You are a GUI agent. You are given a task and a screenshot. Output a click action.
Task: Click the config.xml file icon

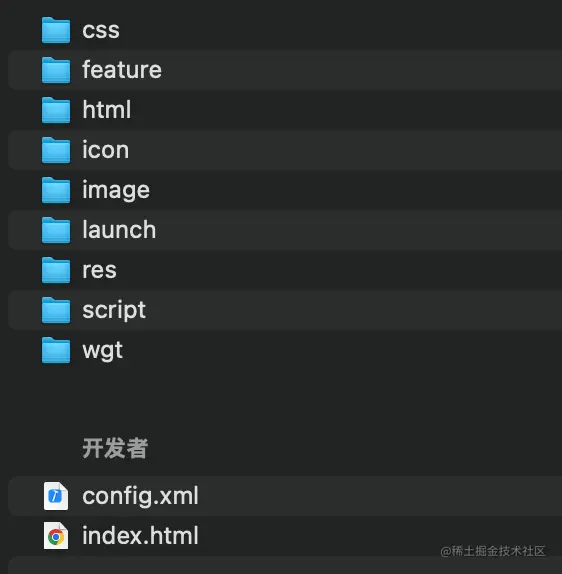pyautogui.click(x=56, y=496)
